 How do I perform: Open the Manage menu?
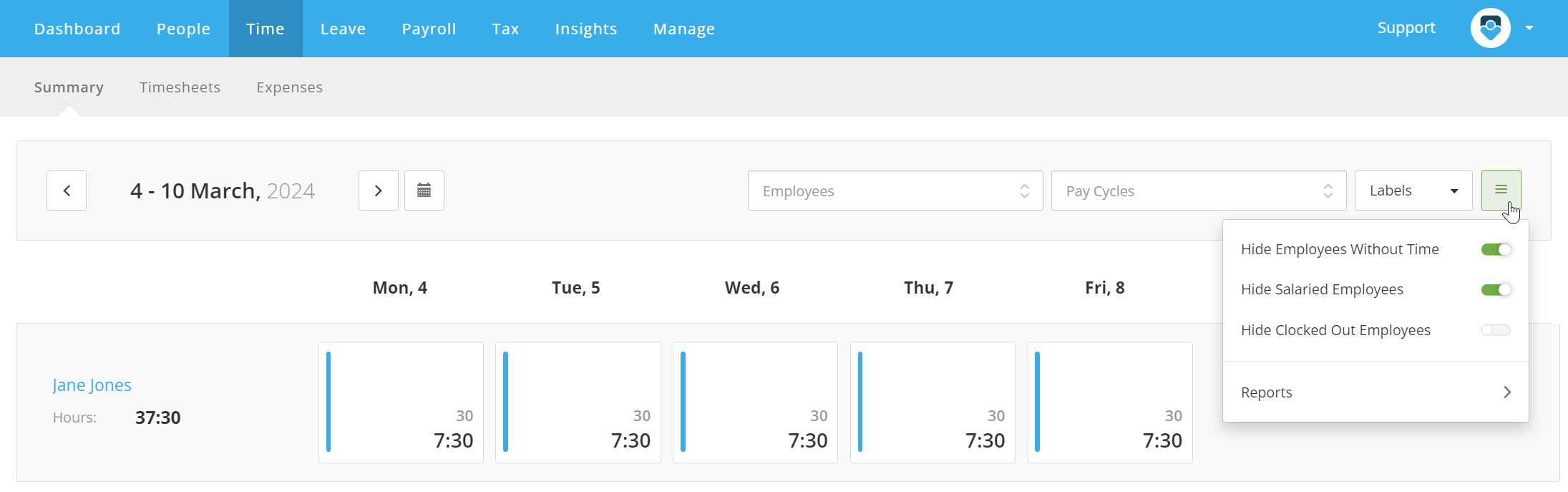click(684, 29)
